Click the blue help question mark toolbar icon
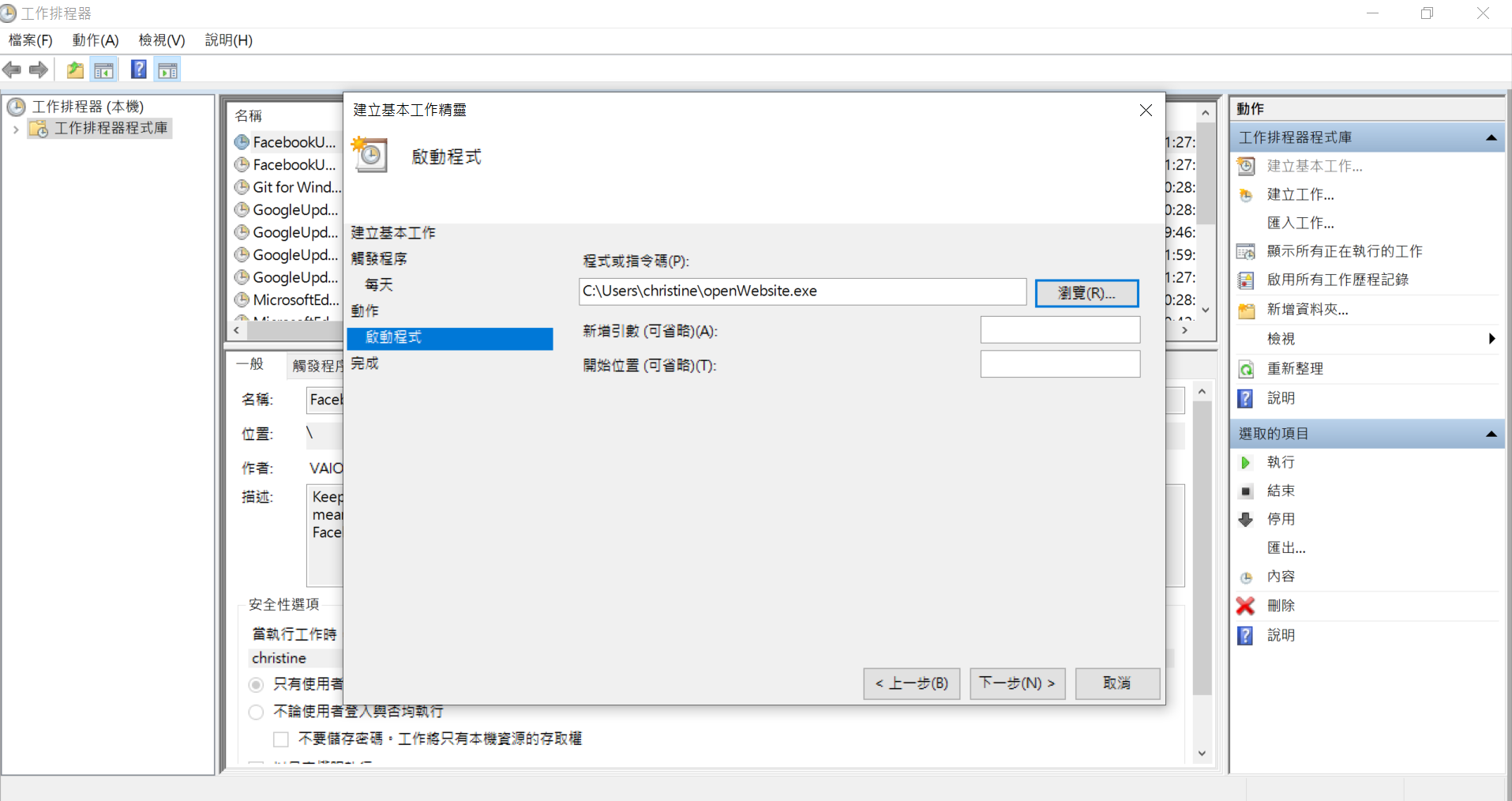The height and width of the screenshot is (801, 1512). tap(138, 70)
